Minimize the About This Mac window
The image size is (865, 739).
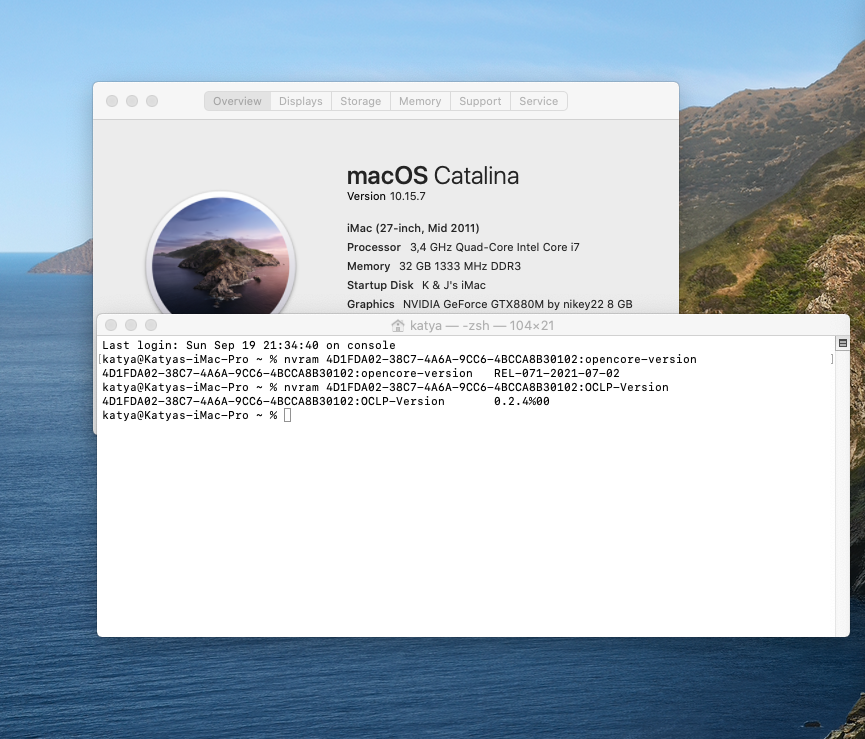(132, 101)
